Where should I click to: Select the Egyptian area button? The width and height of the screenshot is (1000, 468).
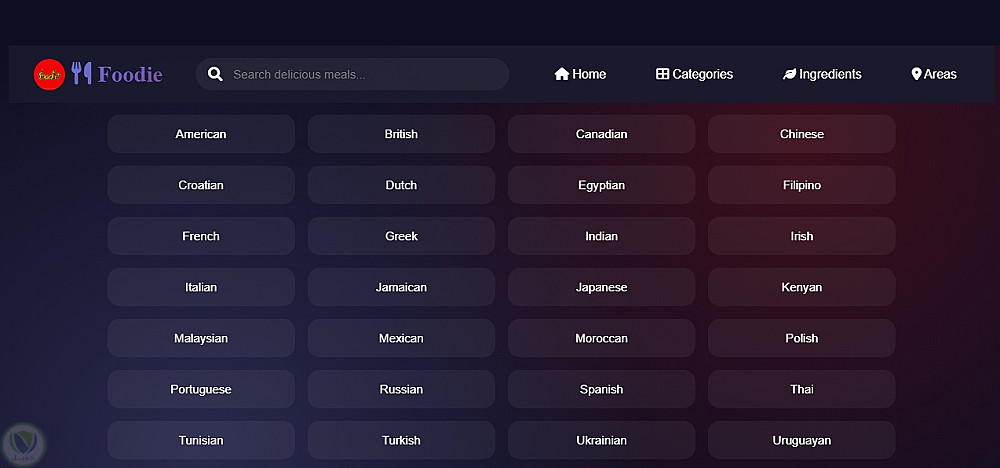pos(601,185)
